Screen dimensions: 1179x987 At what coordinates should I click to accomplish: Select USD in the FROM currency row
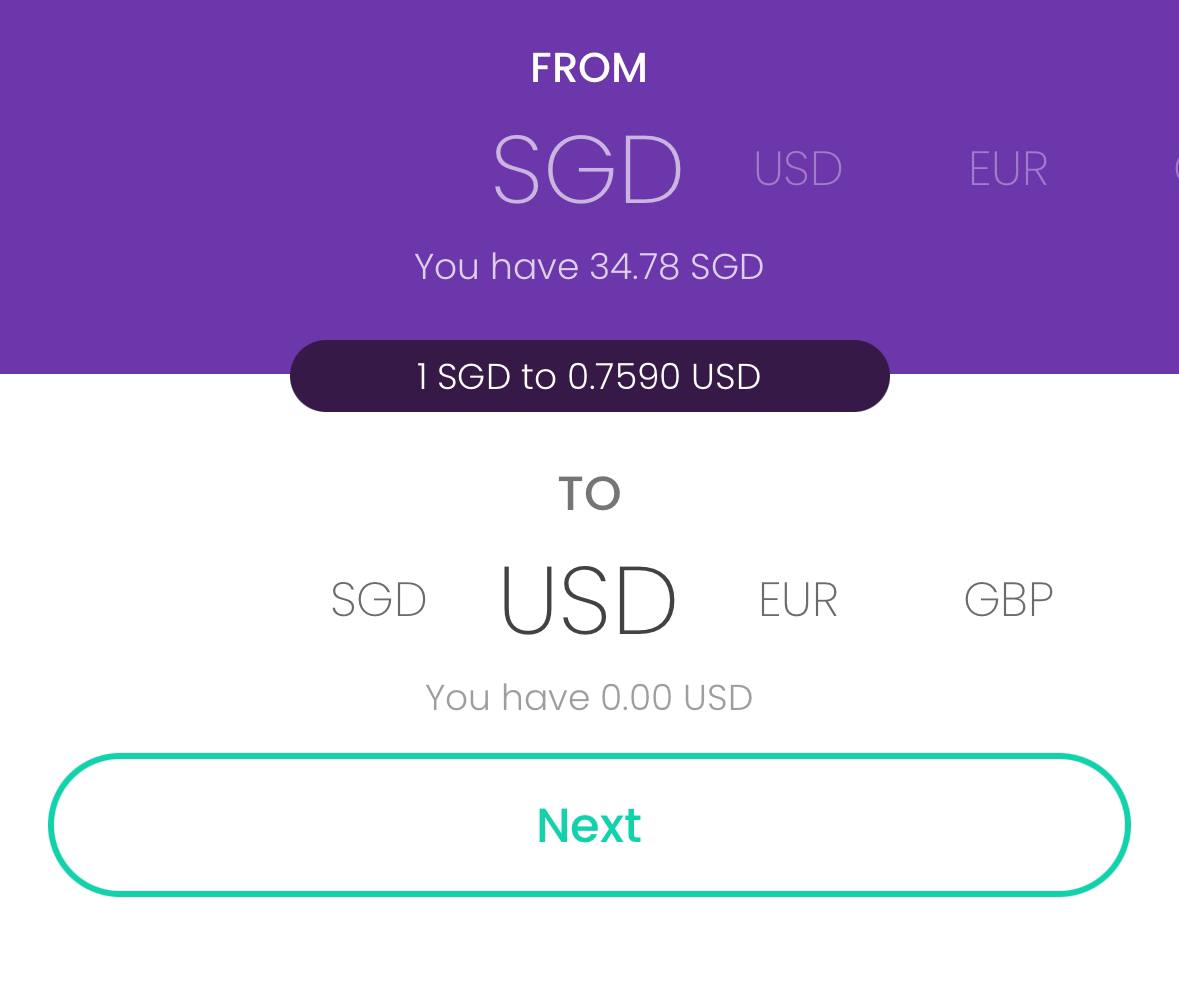pos(797,168)
